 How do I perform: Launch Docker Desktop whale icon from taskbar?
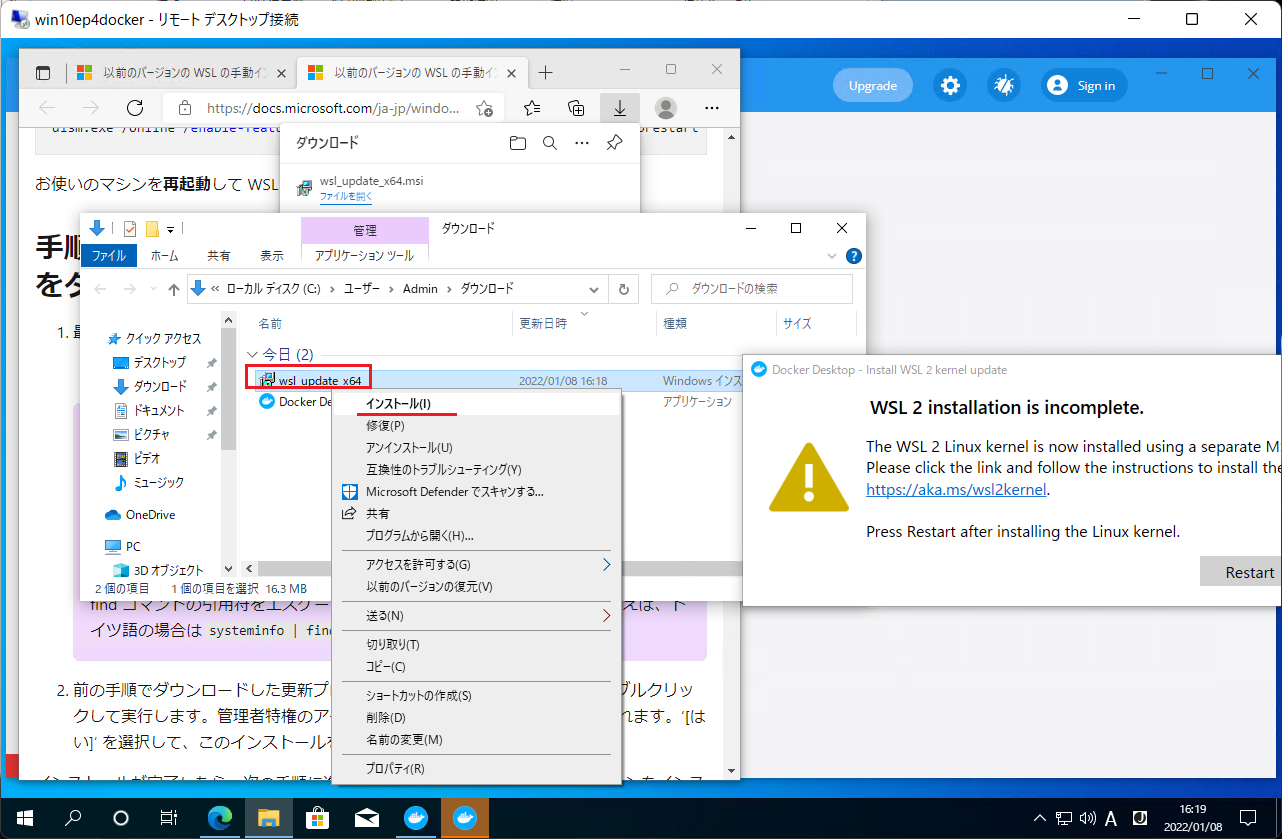click(416, 818)
